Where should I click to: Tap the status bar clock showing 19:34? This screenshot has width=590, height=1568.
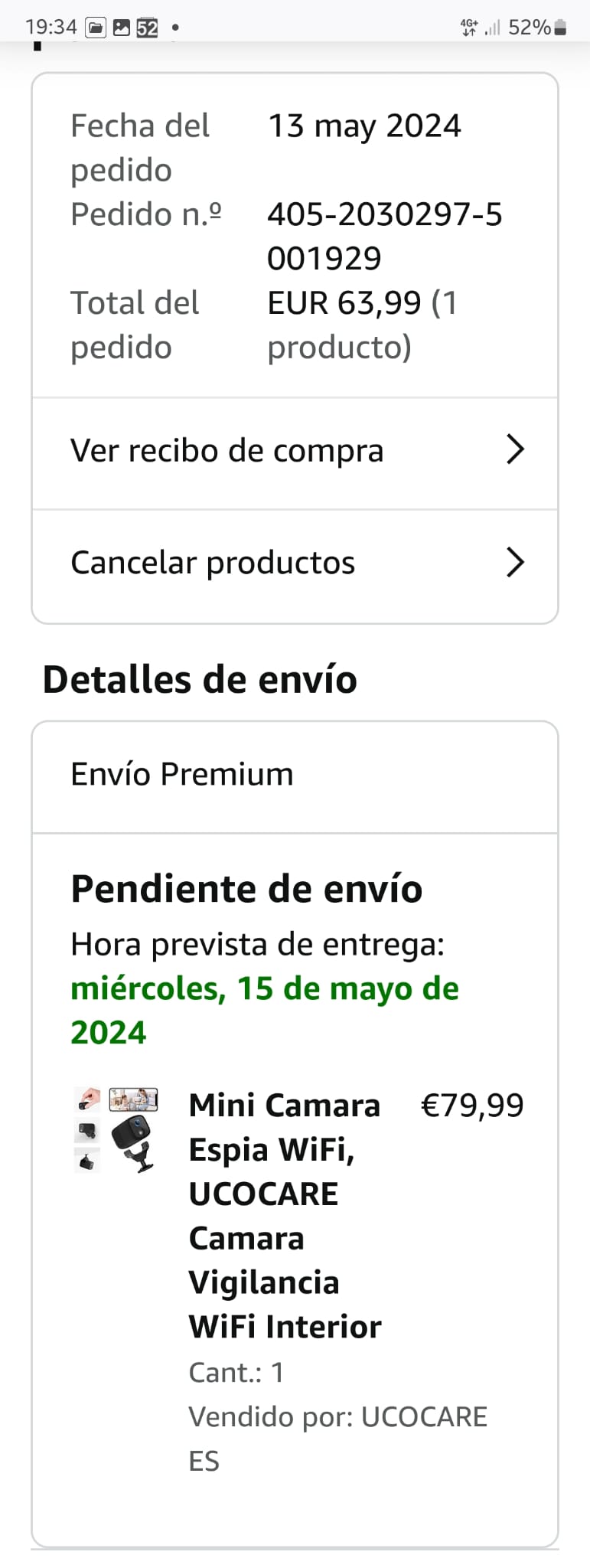pyautogui.click(x=51, y=28)
